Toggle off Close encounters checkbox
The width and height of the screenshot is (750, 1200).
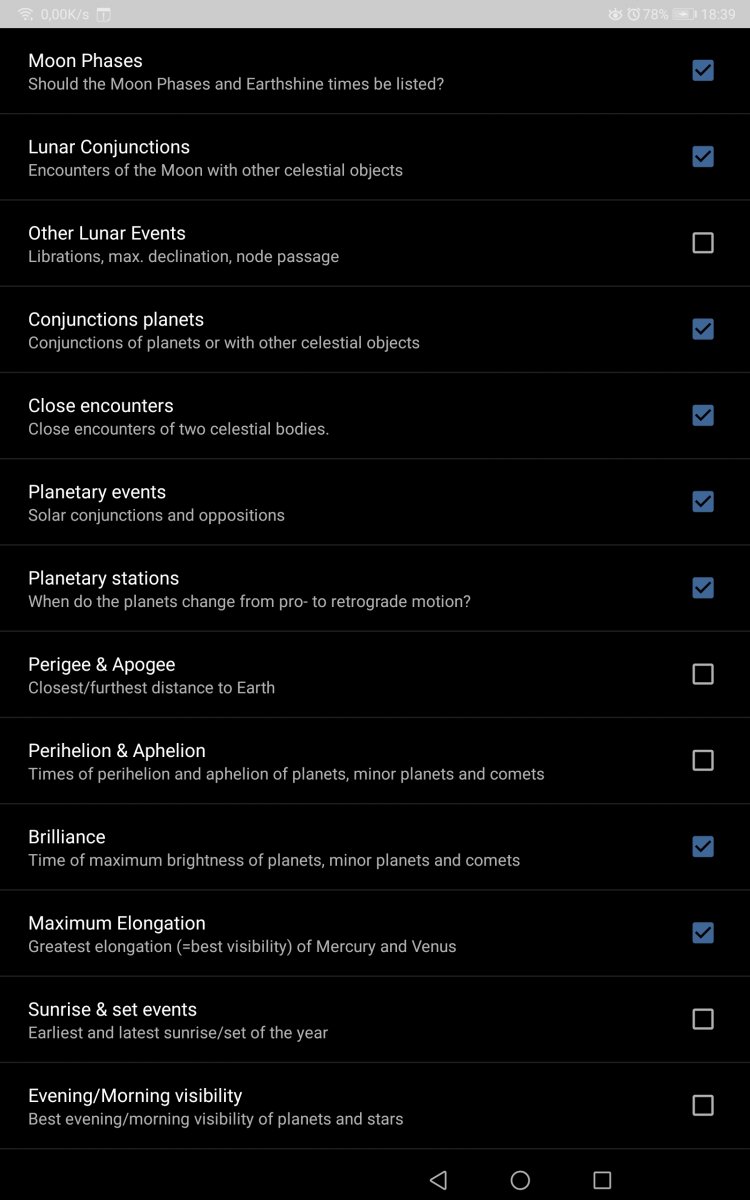(703, 415)
